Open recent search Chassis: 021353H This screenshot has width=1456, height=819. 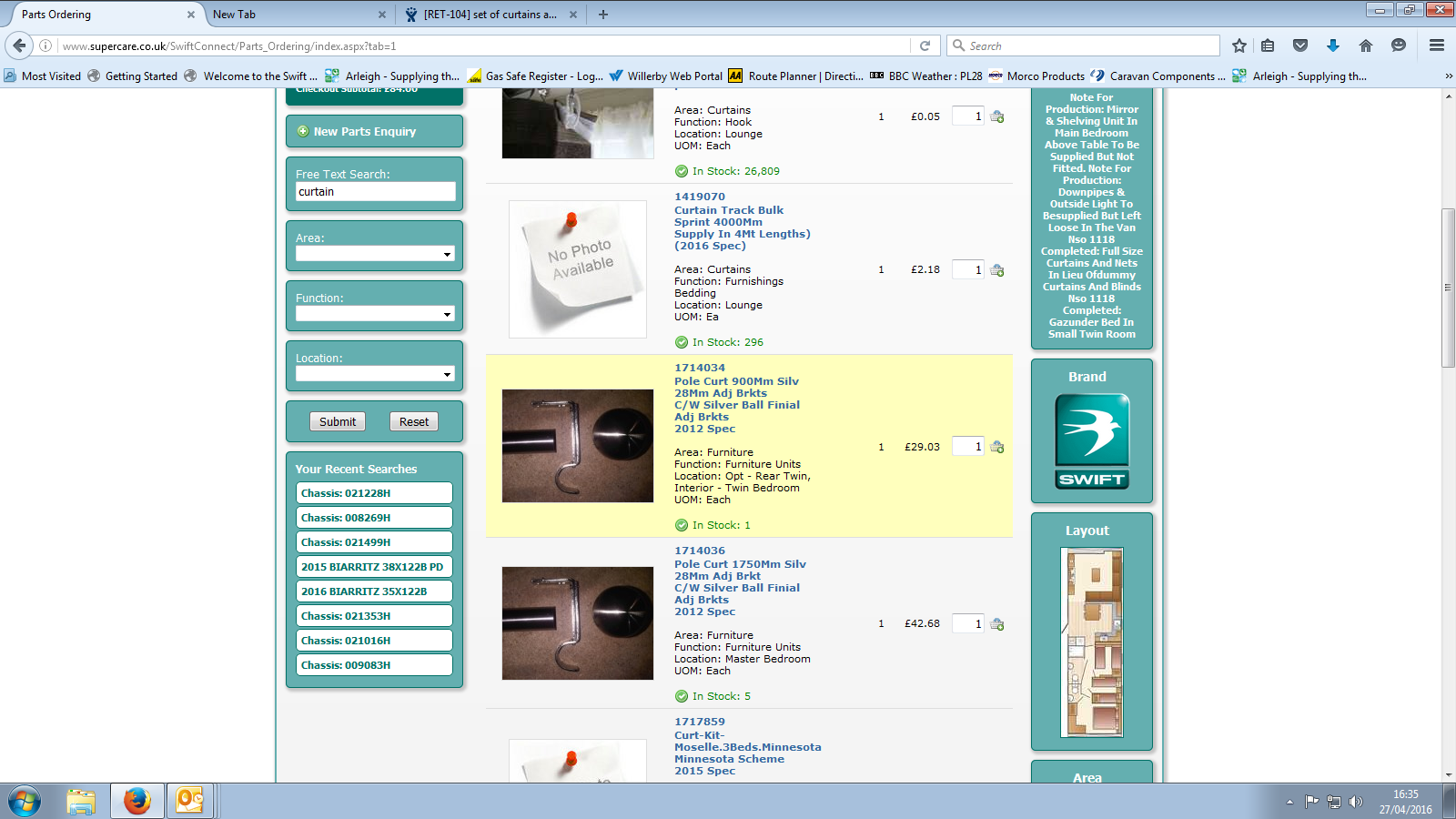point(374,616)
